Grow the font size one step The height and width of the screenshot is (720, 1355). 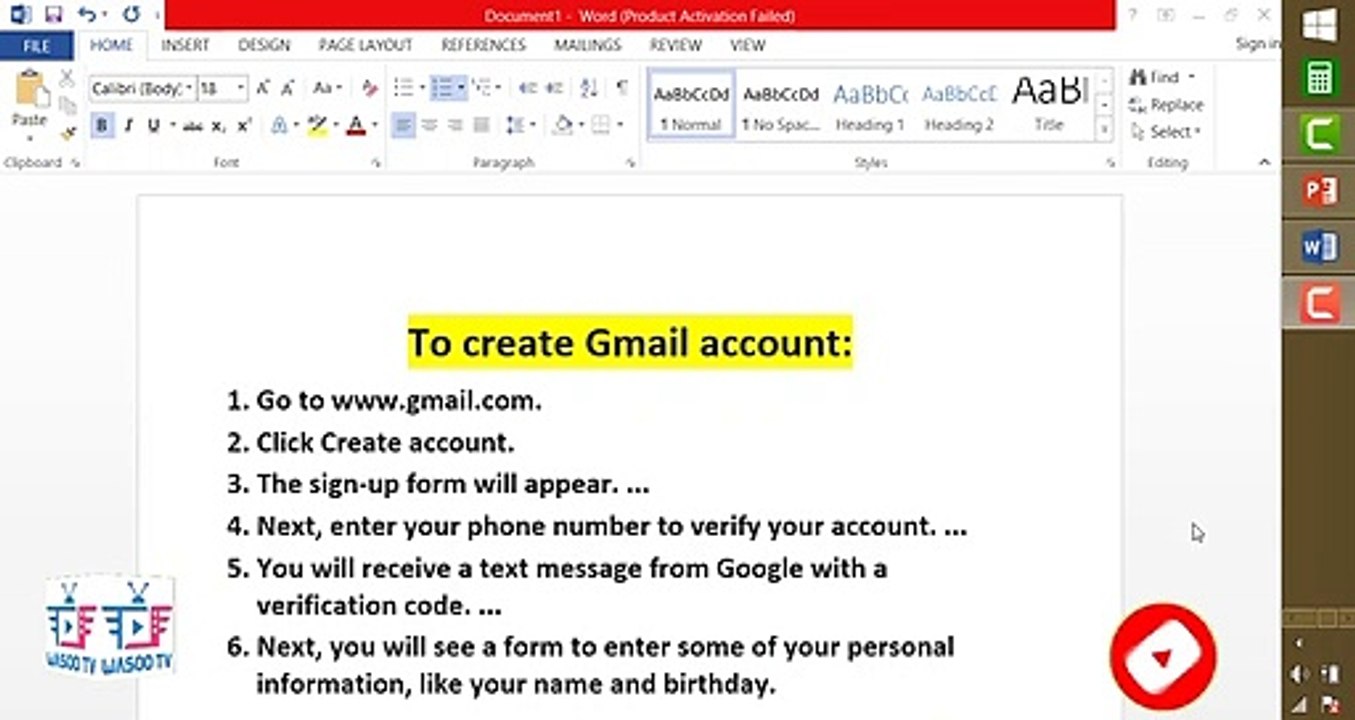263,88
